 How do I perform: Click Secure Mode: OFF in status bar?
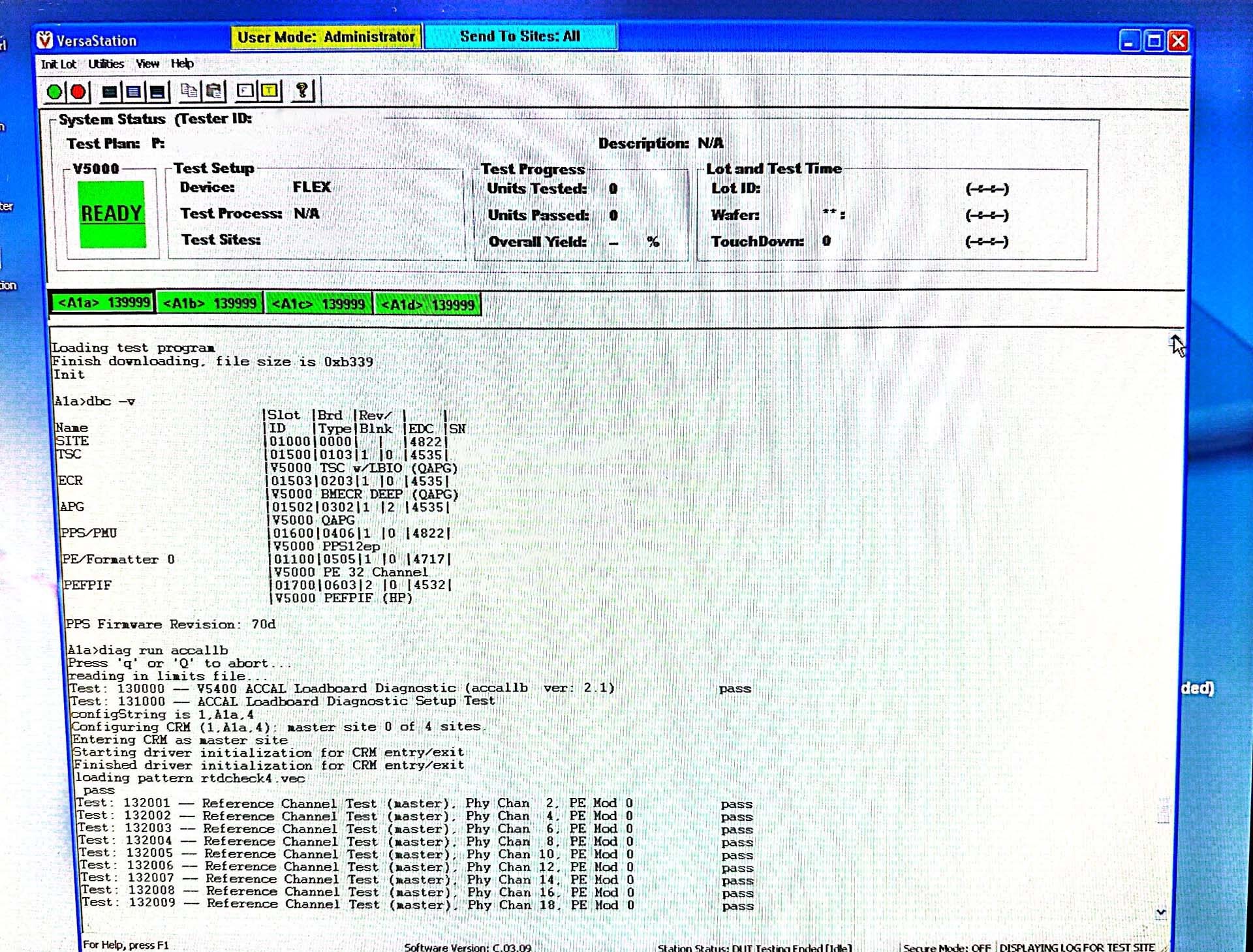coord(947,947)
